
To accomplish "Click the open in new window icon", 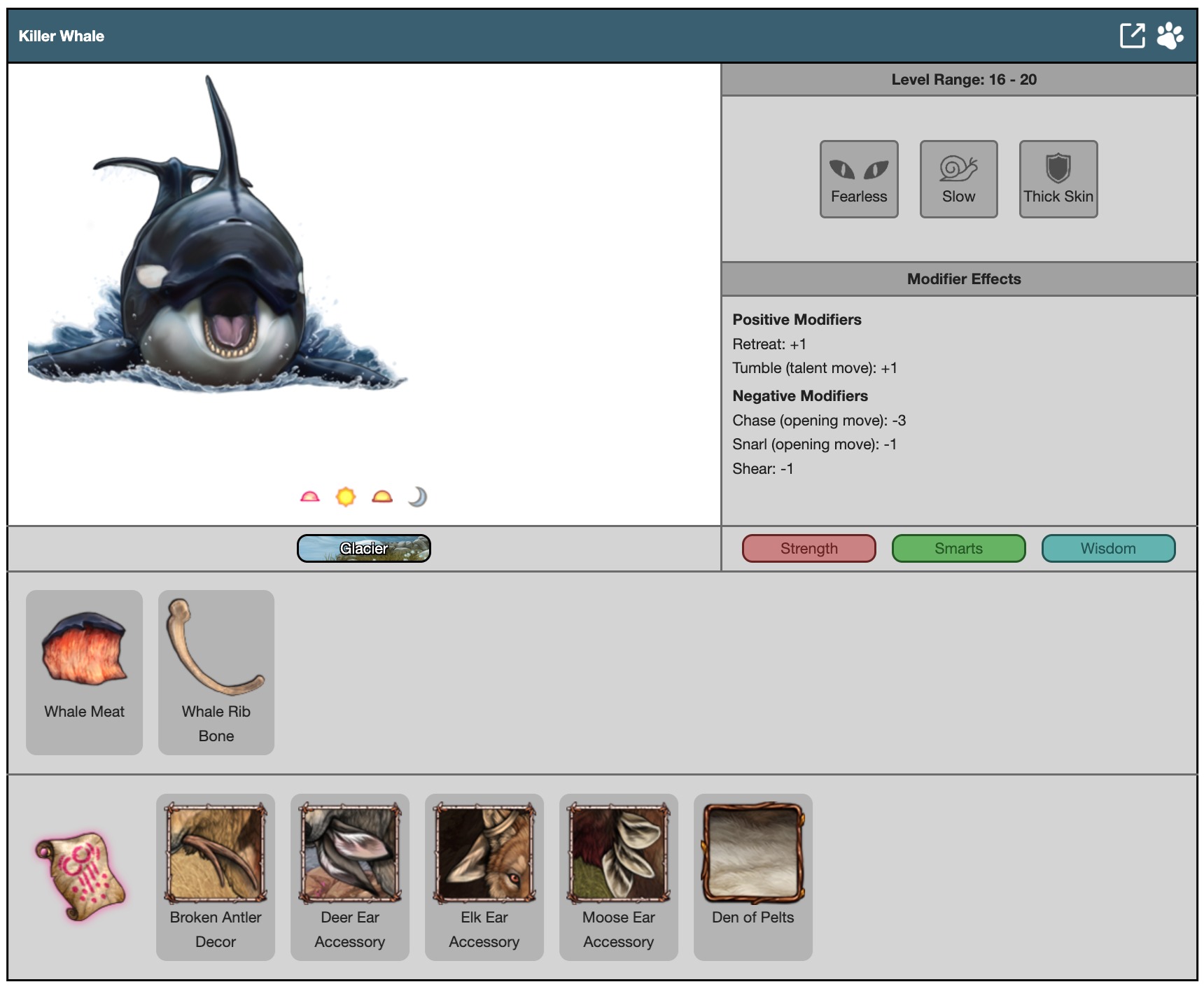I will [x=1132, y=36].
